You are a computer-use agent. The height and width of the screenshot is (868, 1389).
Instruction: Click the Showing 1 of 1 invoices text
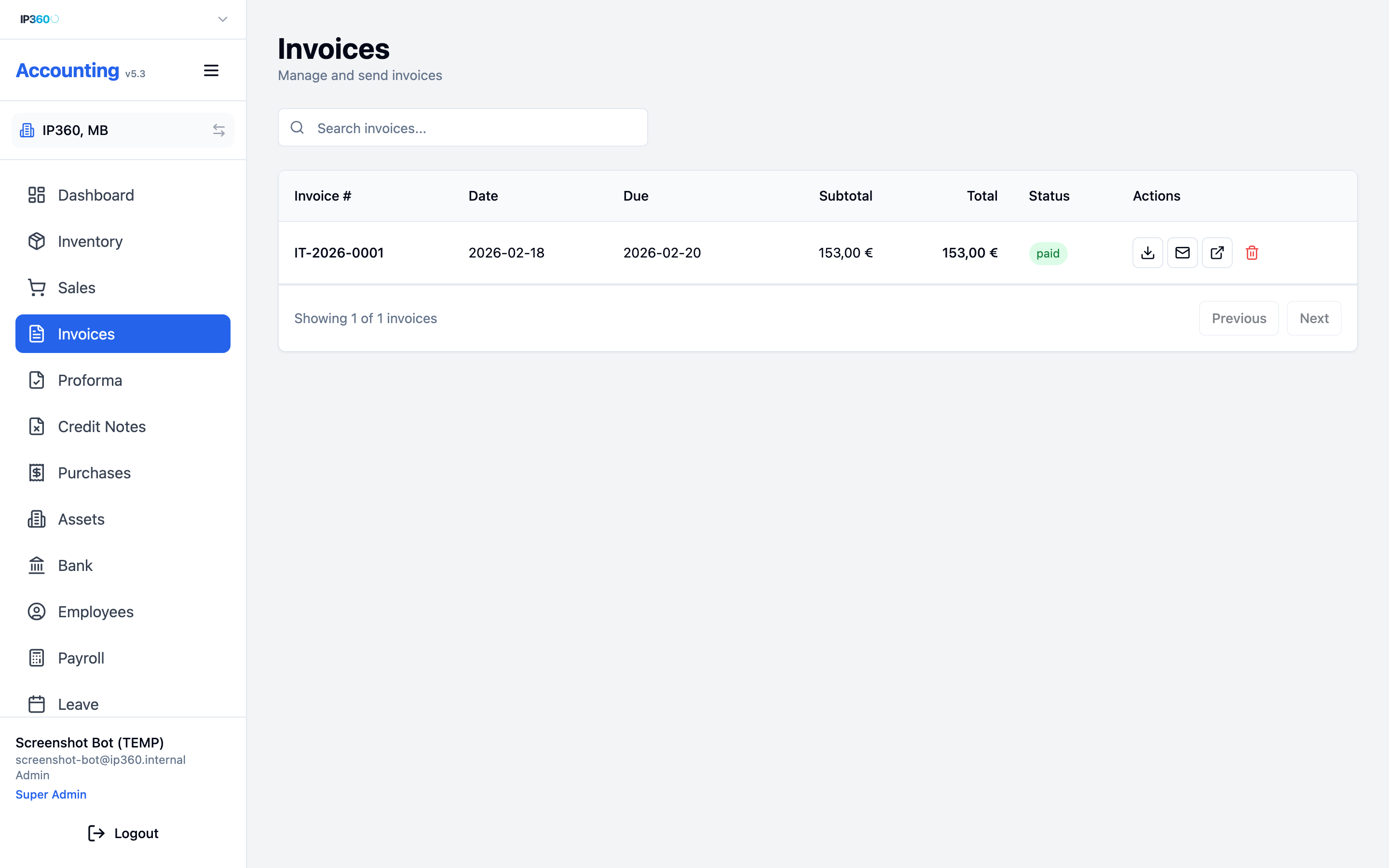click(x=366, y=318)
